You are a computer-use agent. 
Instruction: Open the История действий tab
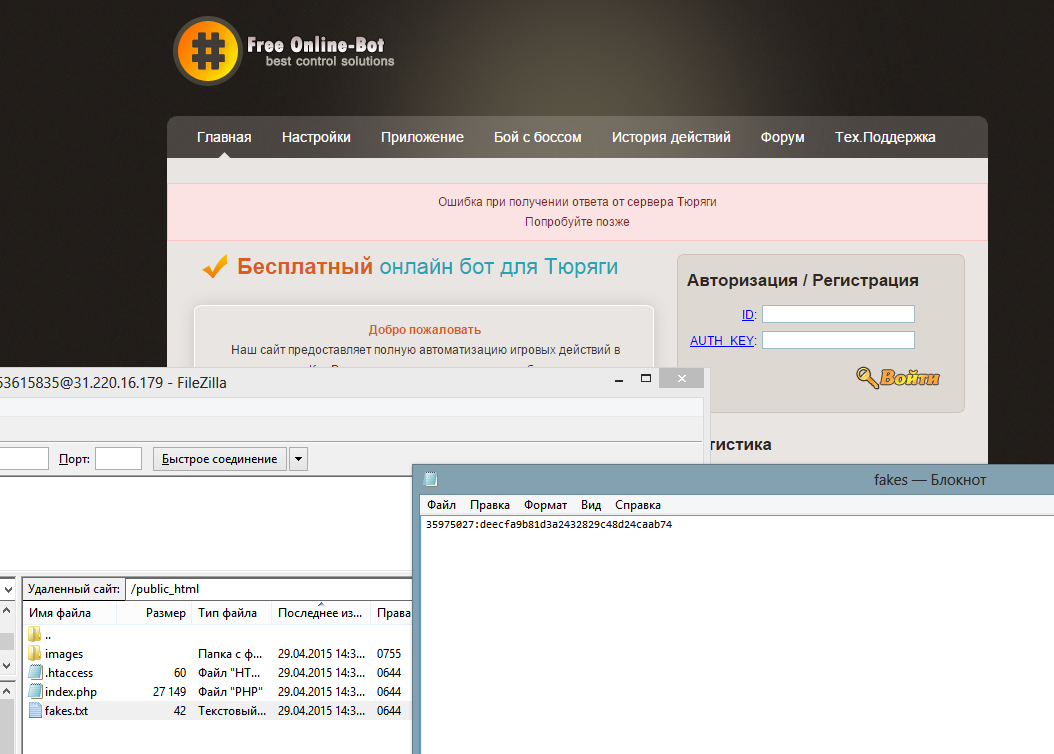[671, 137]
